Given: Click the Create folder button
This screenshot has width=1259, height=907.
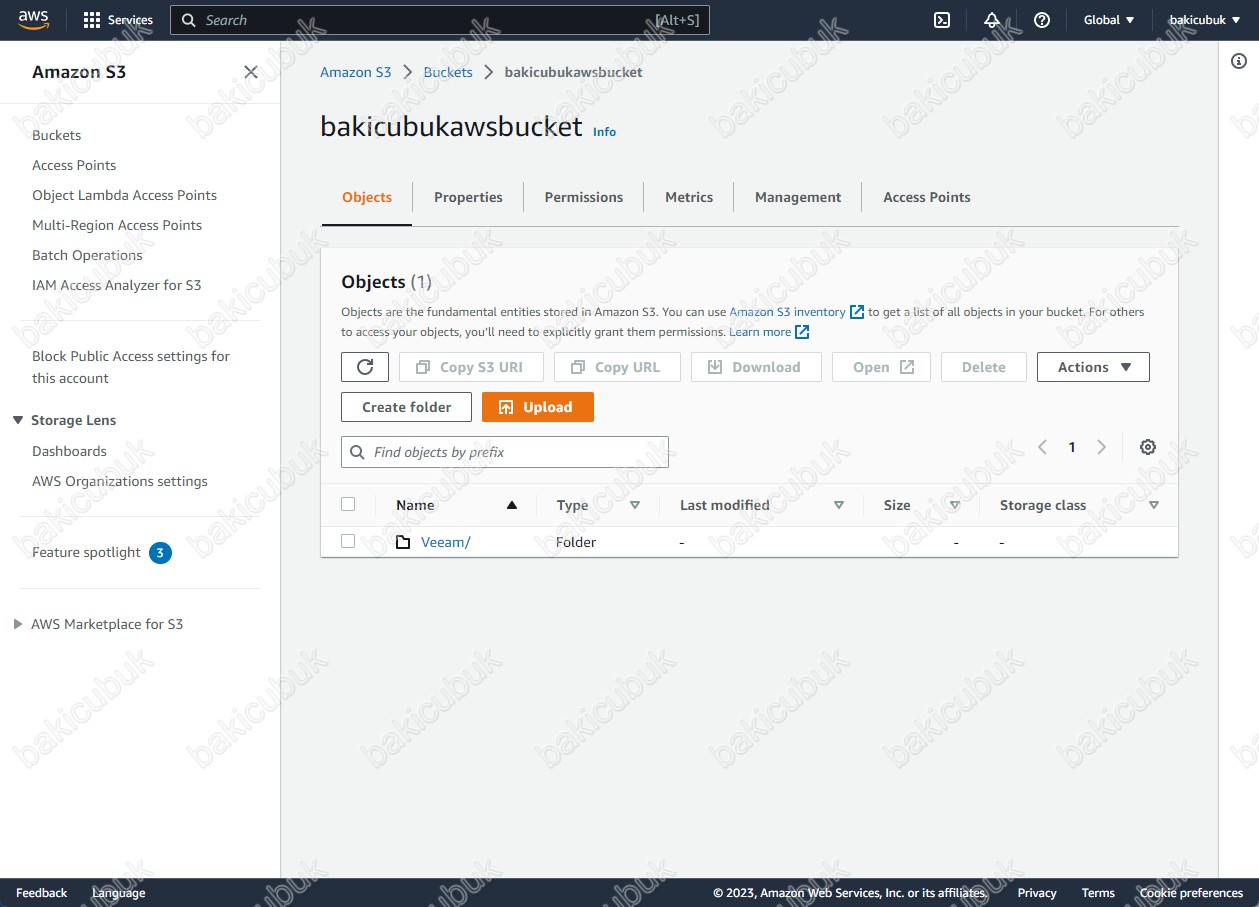Looking at the screenshot, I should click(407, 407).
